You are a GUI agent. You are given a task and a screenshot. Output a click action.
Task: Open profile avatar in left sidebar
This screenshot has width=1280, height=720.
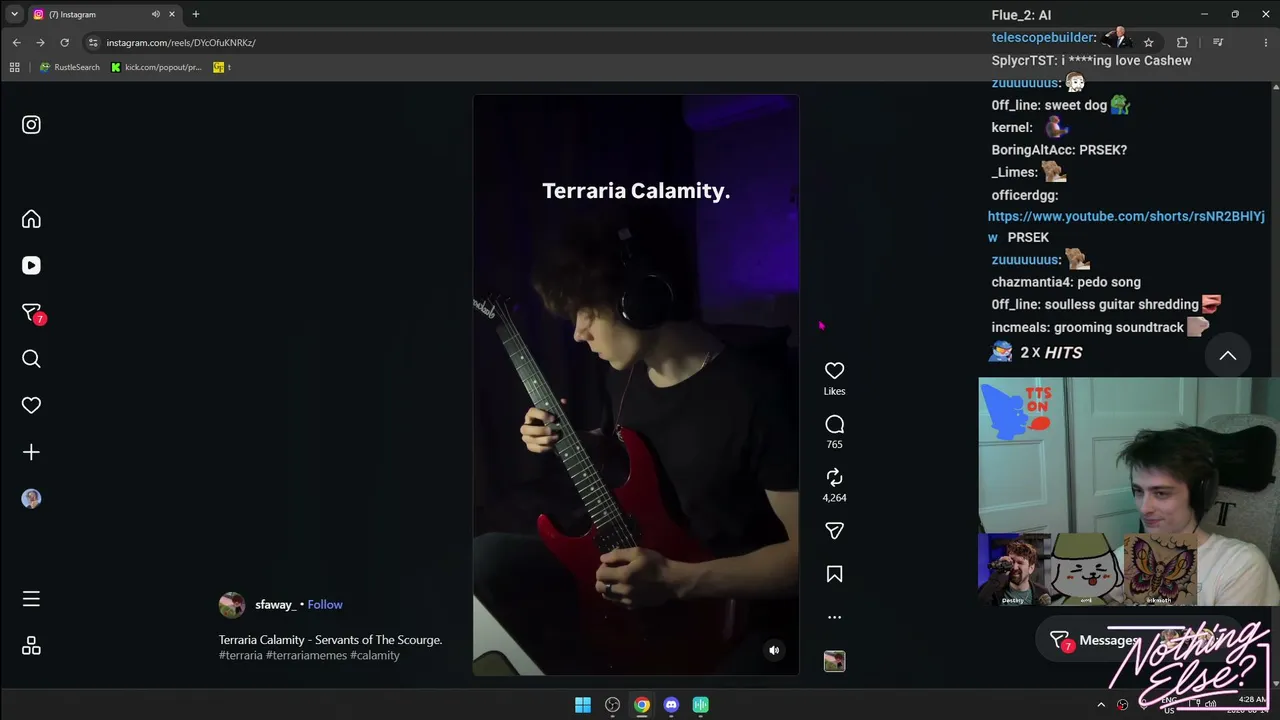tap(31, 498)
